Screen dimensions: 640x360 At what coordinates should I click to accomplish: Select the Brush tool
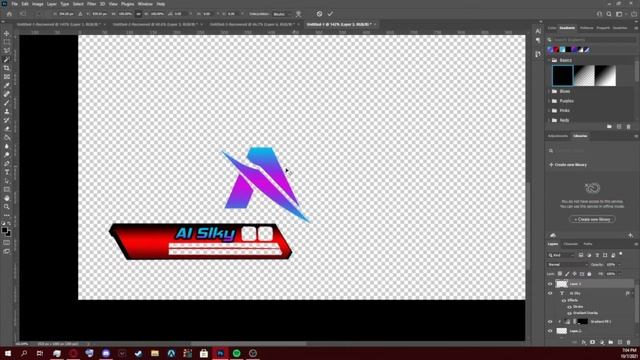[x=7, y=102]
